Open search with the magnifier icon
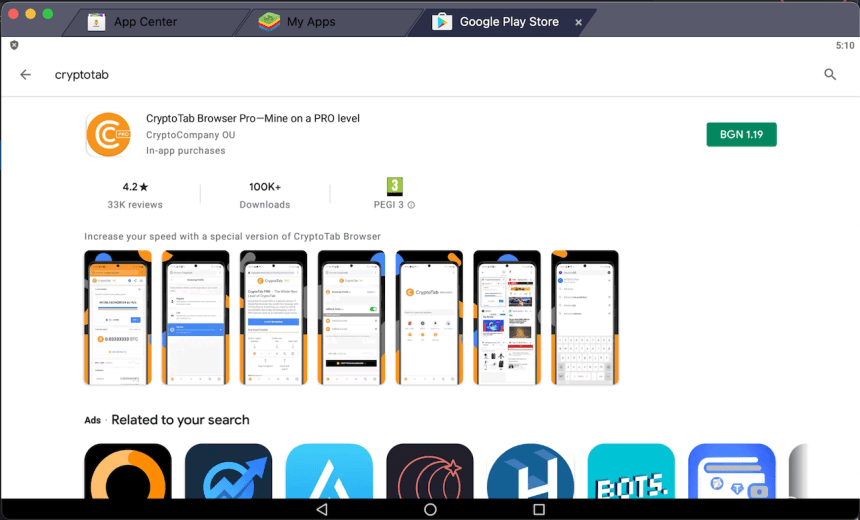The image size is (860, 520). click(830, 74)
